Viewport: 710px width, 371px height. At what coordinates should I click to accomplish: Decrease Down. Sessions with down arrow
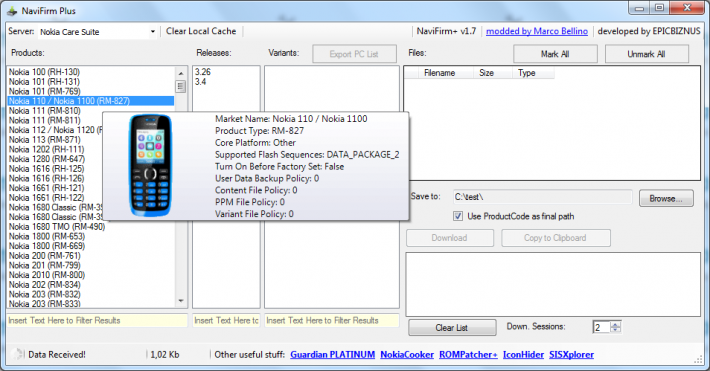pyautogui.click(x=615, y=330)
